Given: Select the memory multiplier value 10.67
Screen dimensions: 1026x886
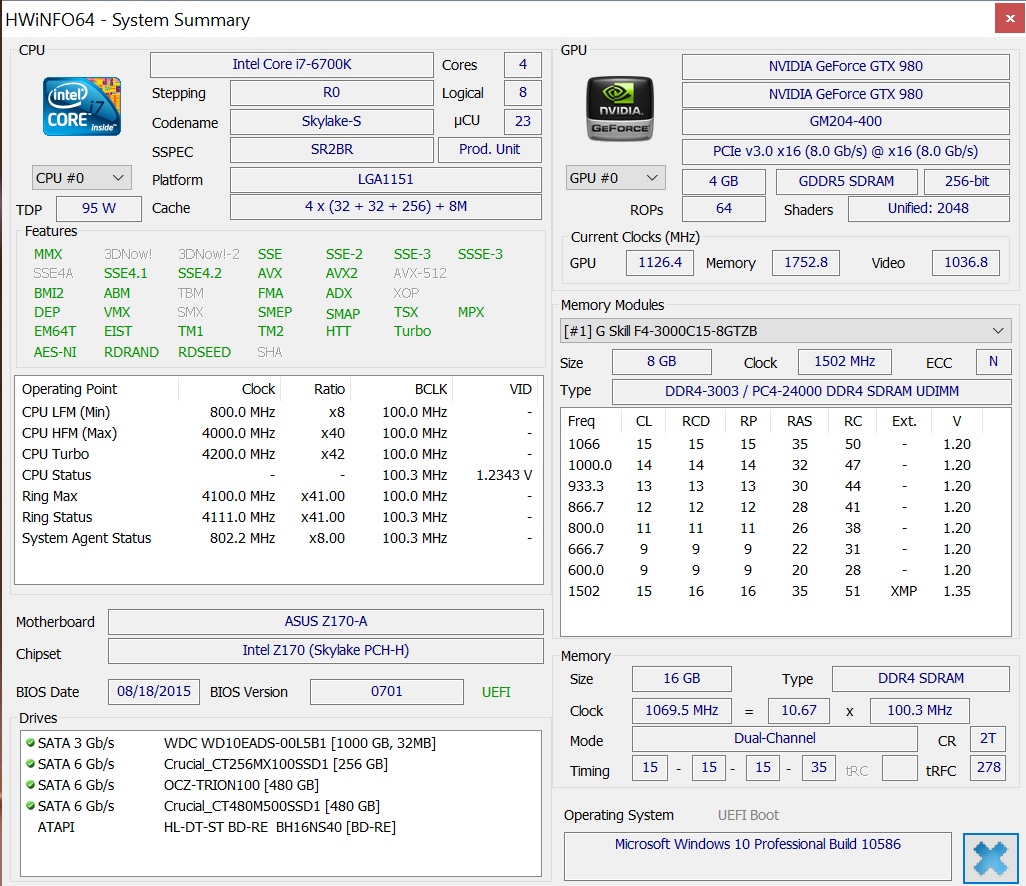Looking at the screenshot, I should point(799,711).
